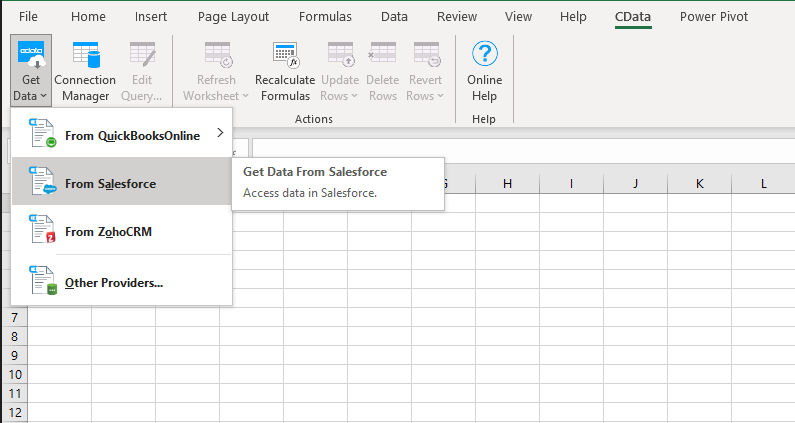Open the File menu tab

tap(28, 16)
